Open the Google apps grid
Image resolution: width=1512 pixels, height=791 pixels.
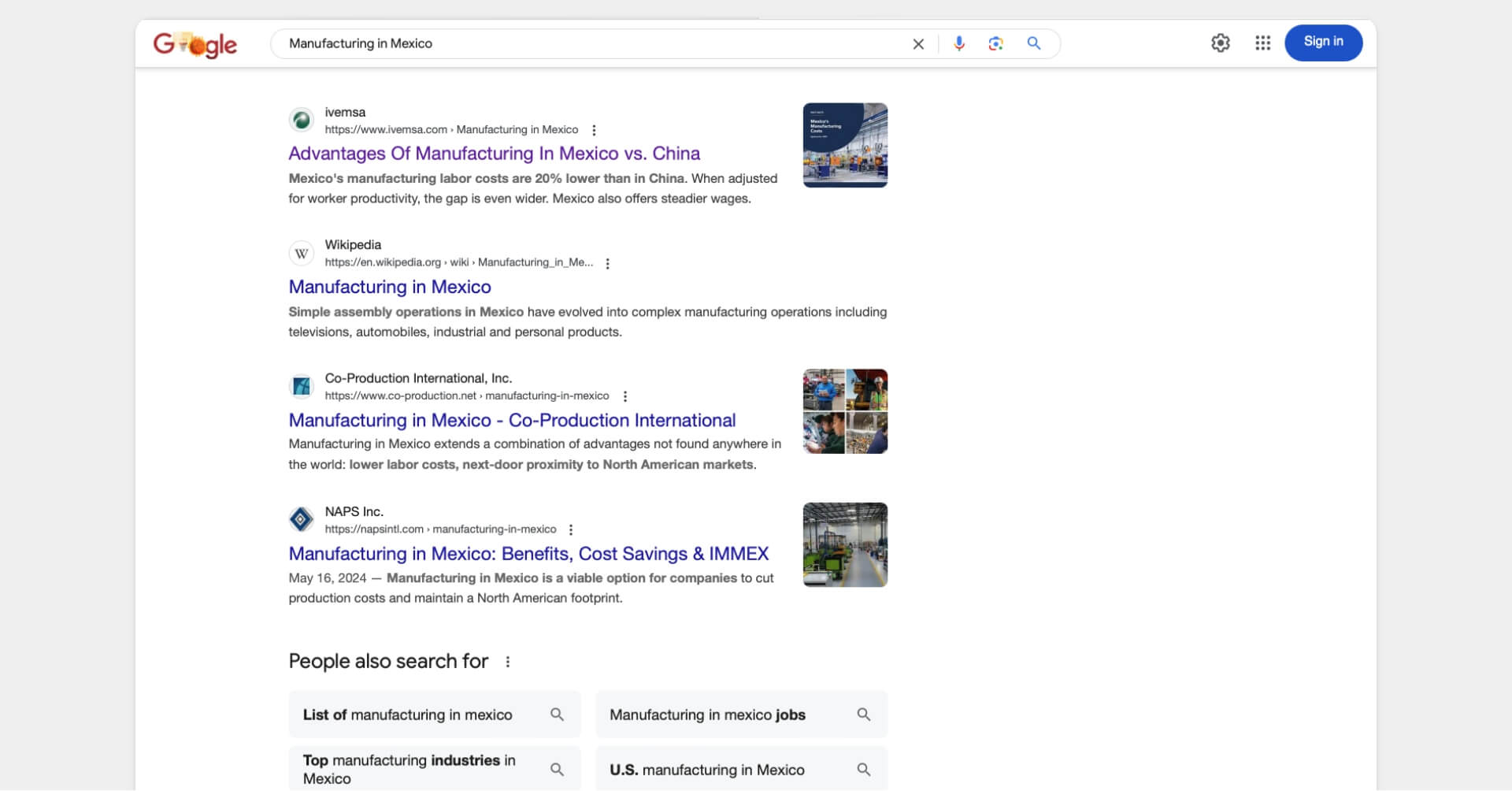coord(1262,43)
